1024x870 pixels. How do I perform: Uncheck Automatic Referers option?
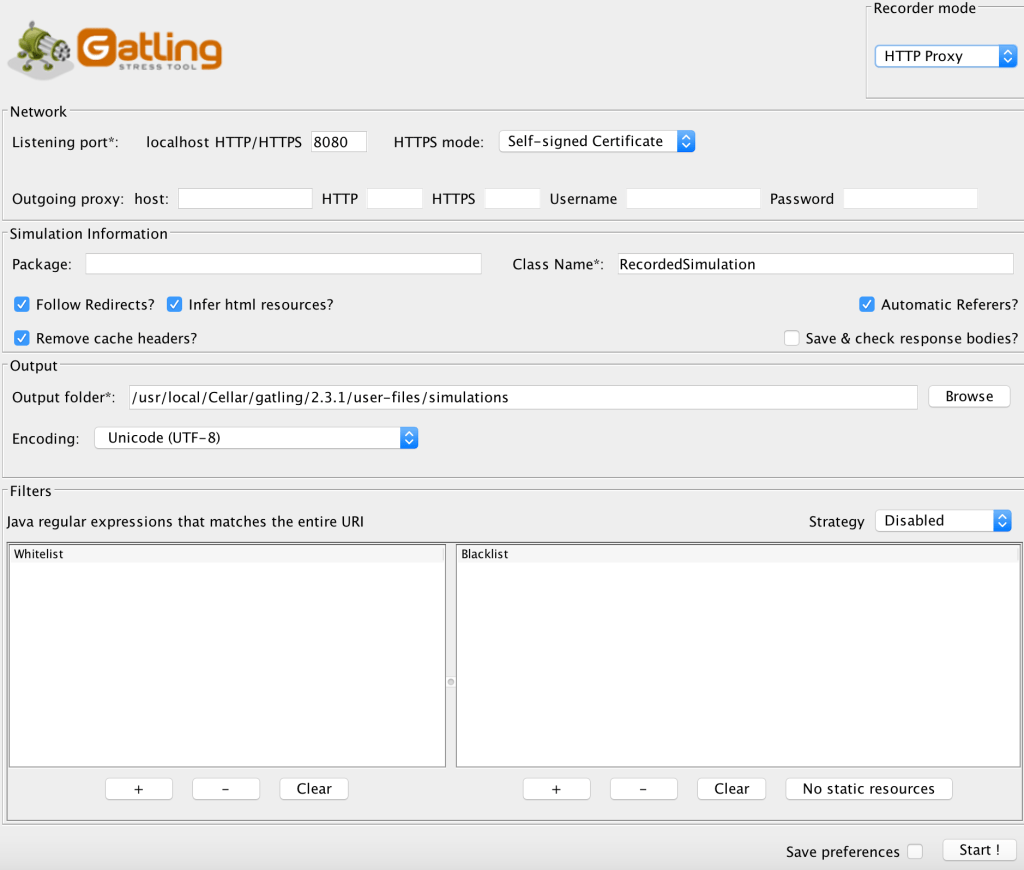point(867,304)
